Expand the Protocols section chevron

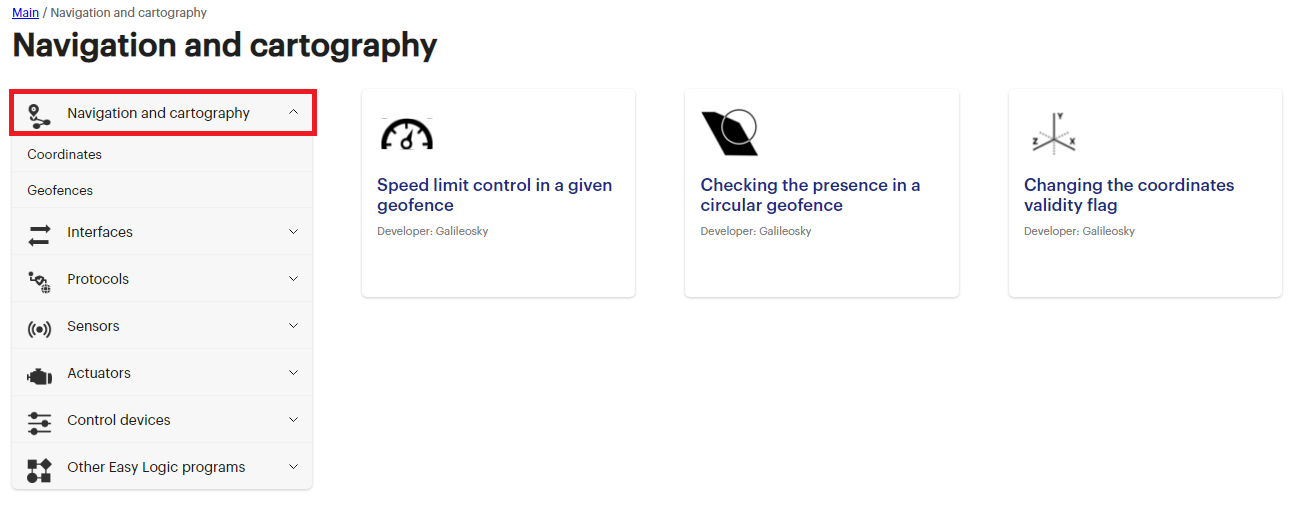point(293,279)
